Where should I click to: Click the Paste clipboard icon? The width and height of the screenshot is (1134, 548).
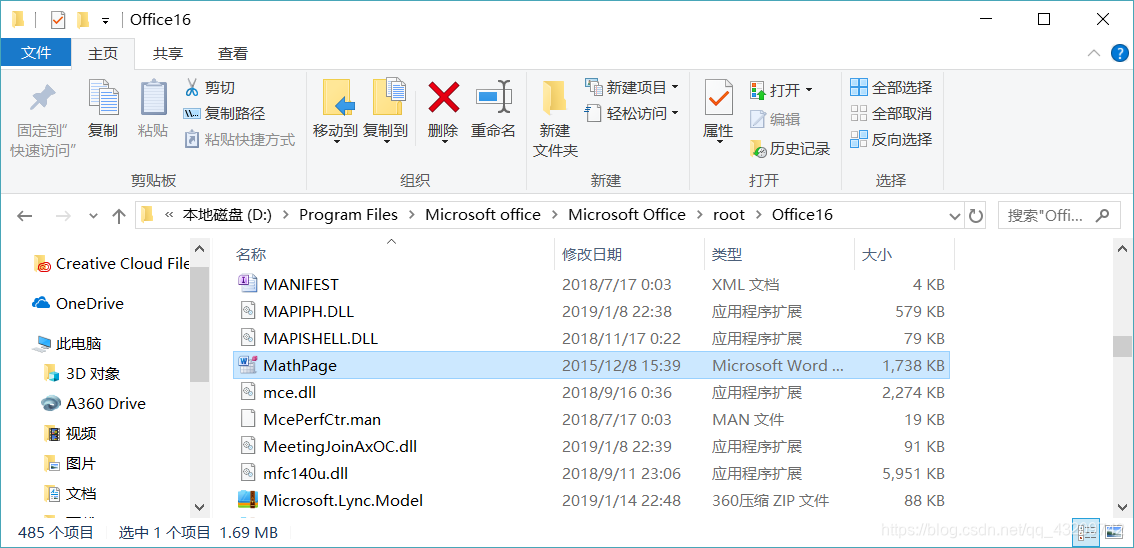pyautogui.click(x=153, y=98)
